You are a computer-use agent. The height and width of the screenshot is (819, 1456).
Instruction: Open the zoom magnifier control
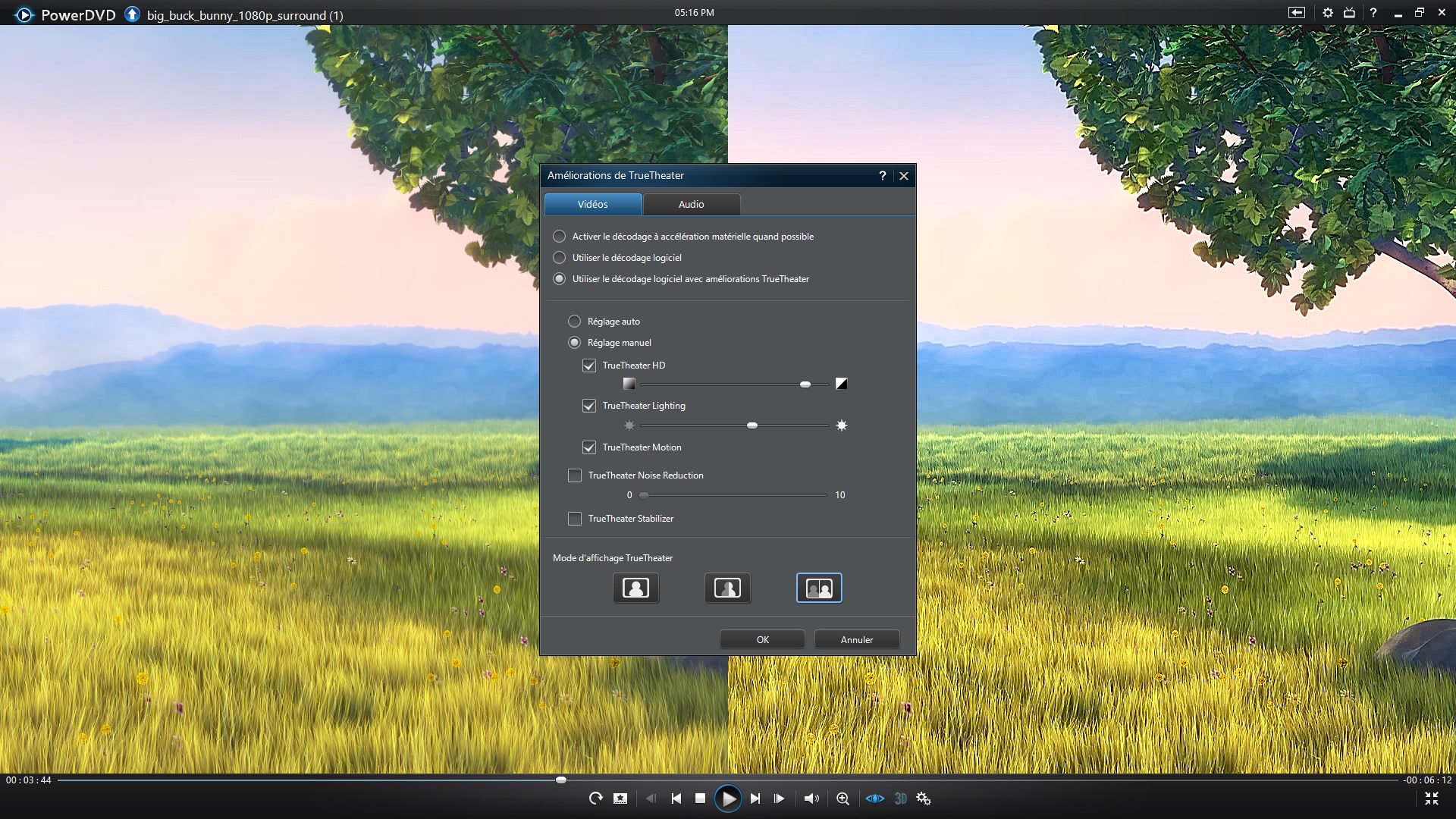[843, 798]
